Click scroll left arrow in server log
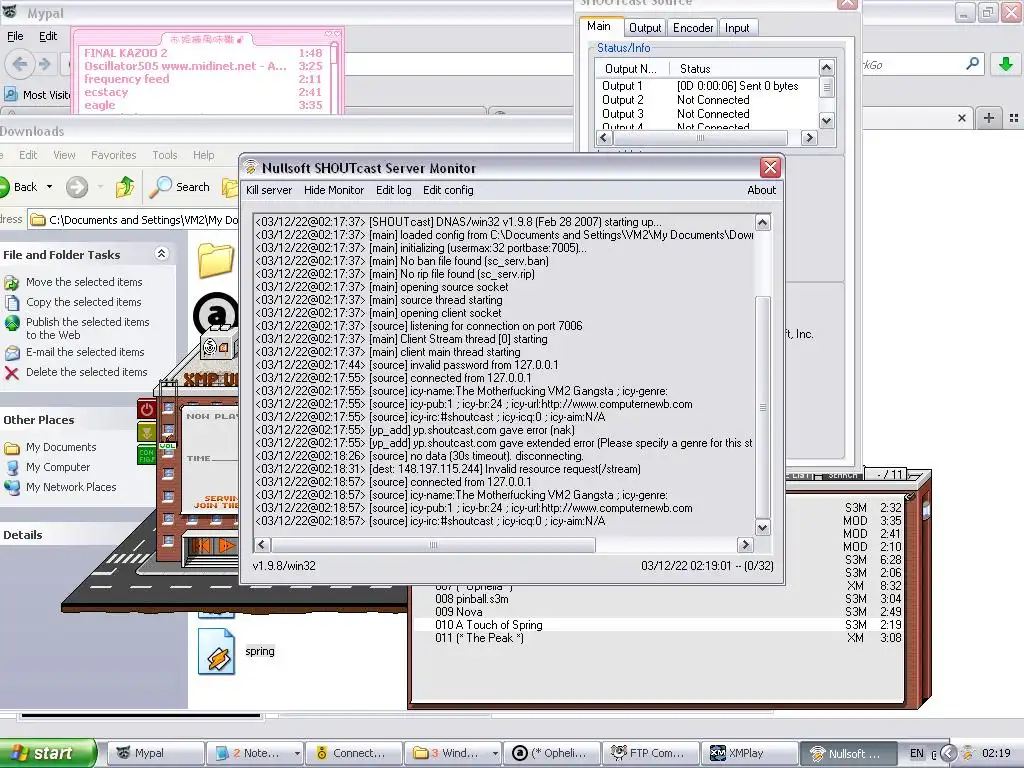This screenshot has height=768, width=1024. 262,544
